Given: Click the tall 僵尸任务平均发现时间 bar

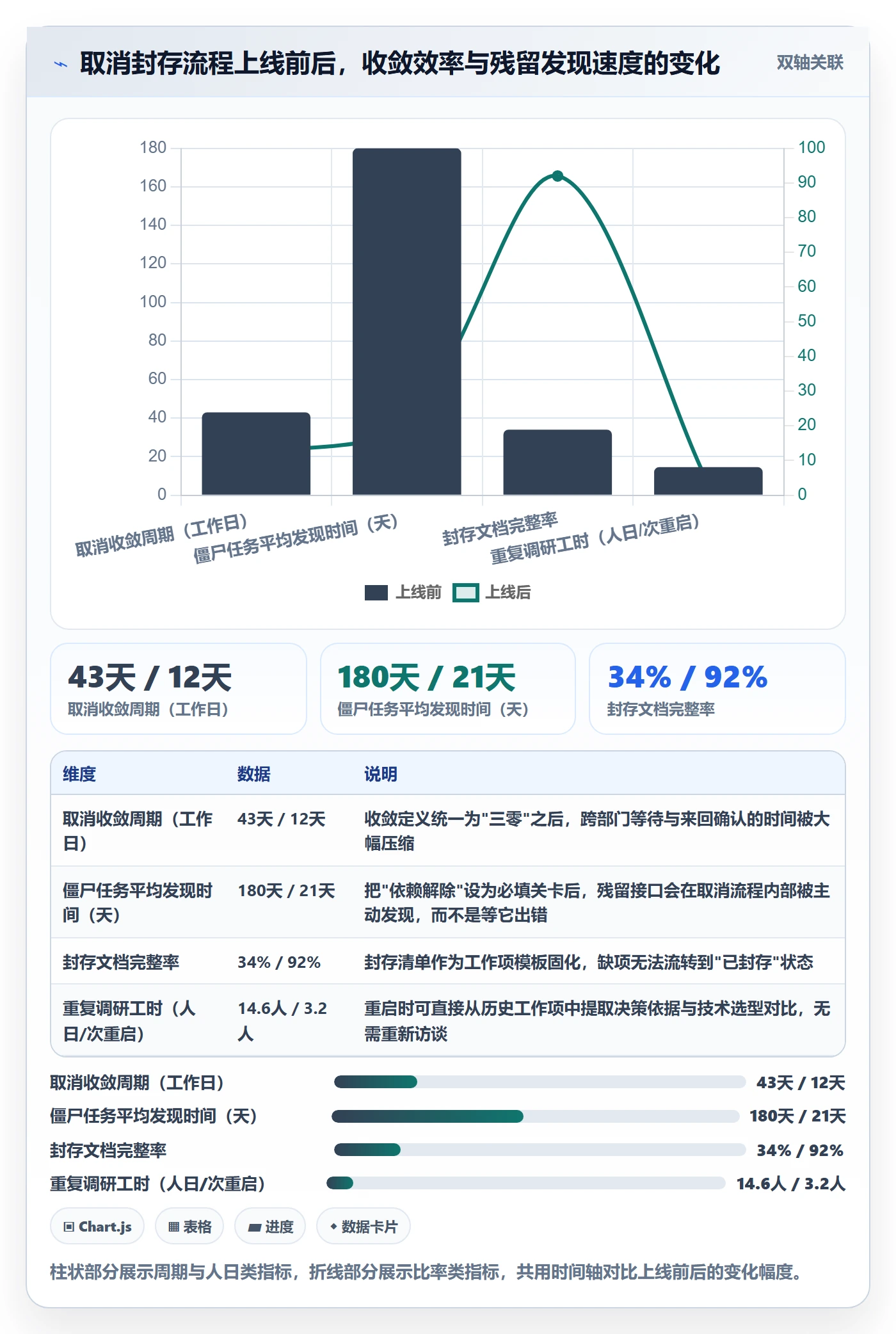Looking at the screenshot, I should coord(407,321).
